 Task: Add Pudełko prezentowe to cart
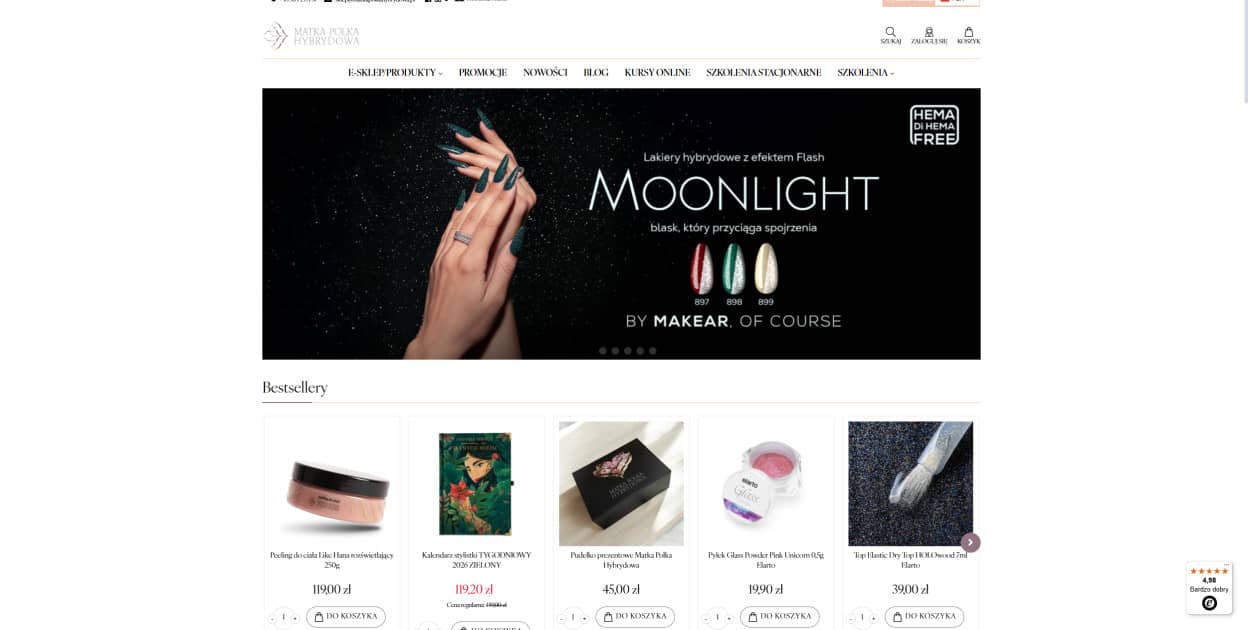click(x=635, y=617)
